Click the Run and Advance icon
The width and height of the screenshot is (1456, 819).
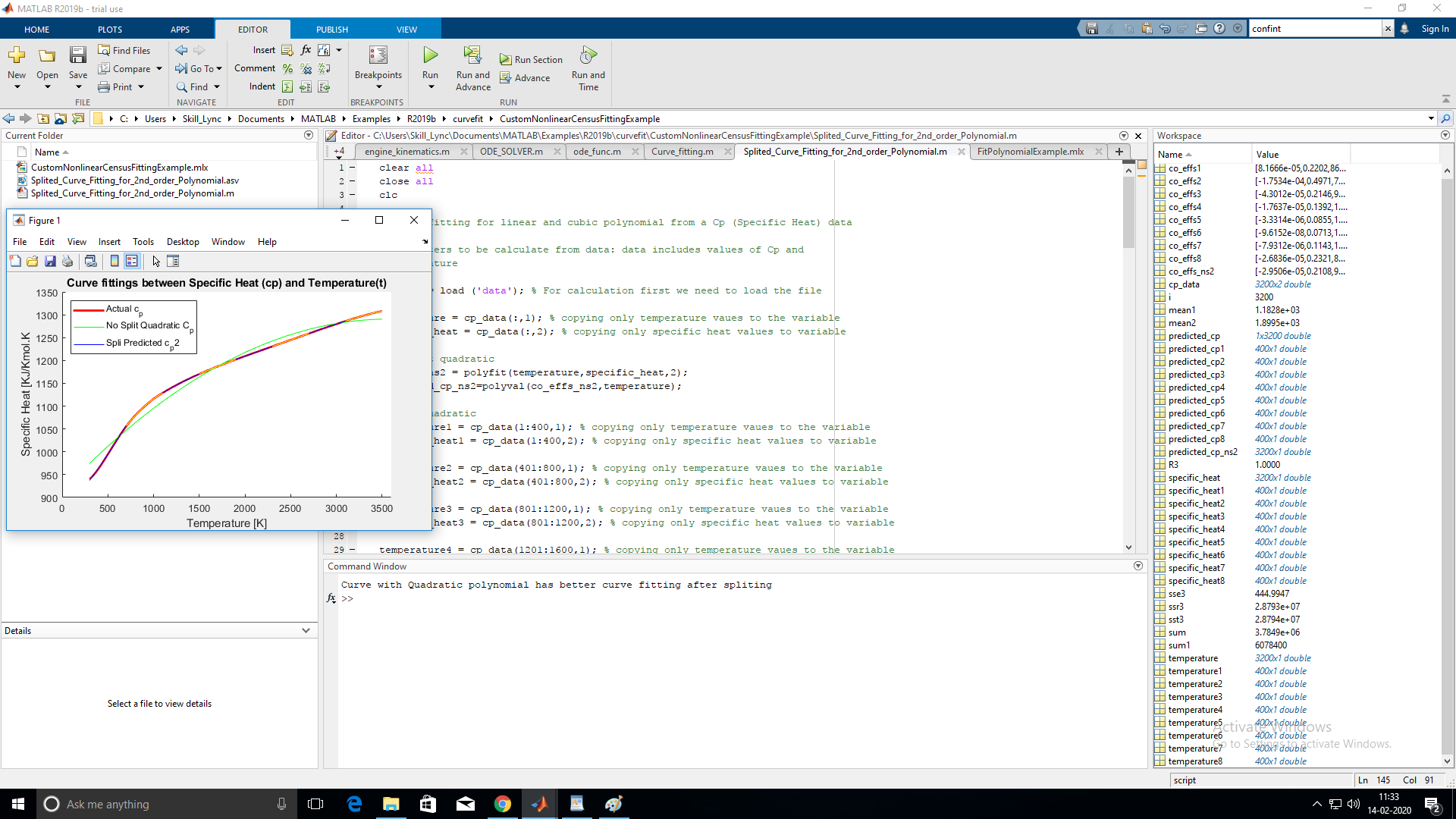(472, 55)
